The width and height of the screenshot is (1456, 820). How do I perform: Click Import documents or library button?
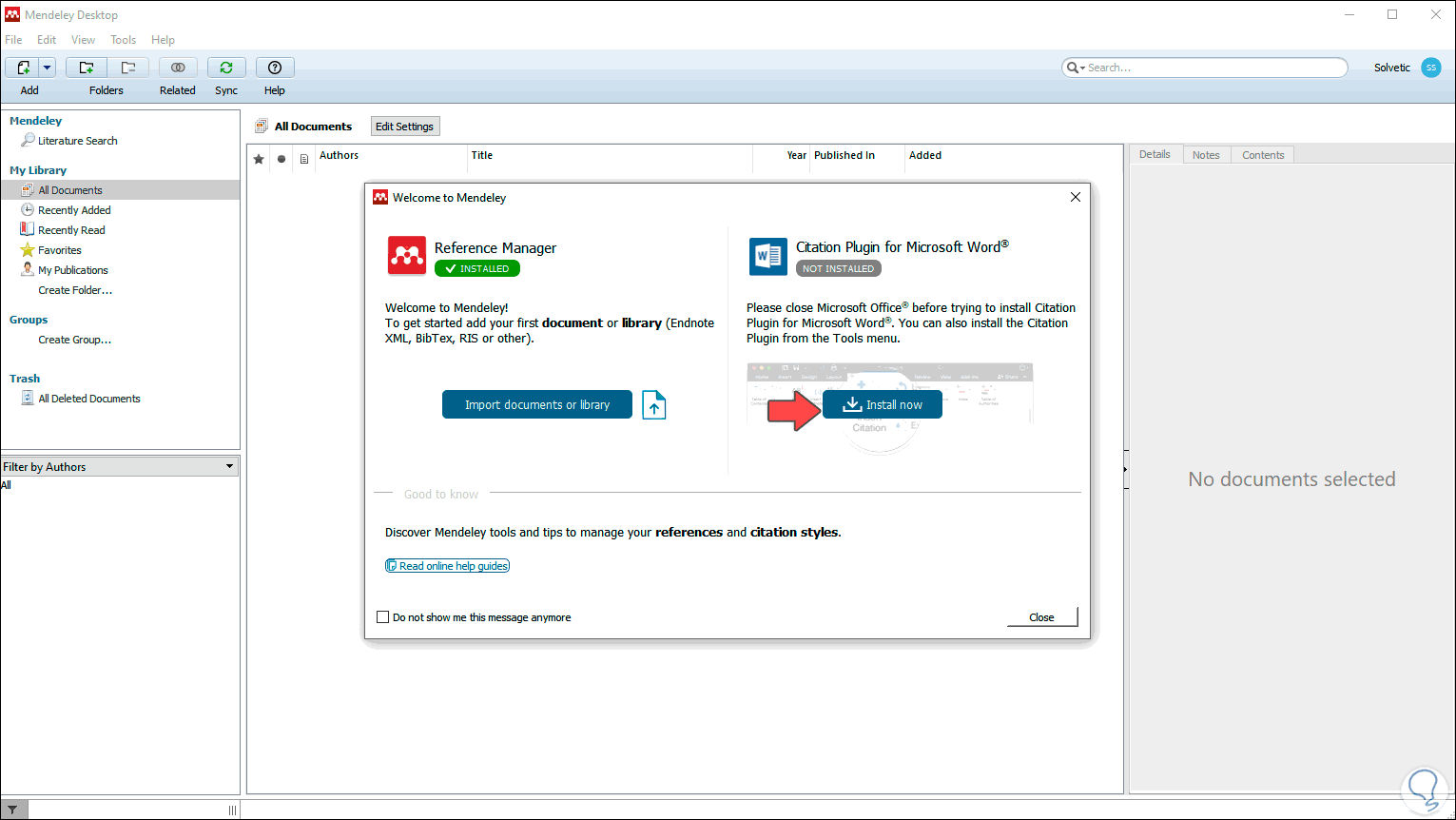click(537, 404)
